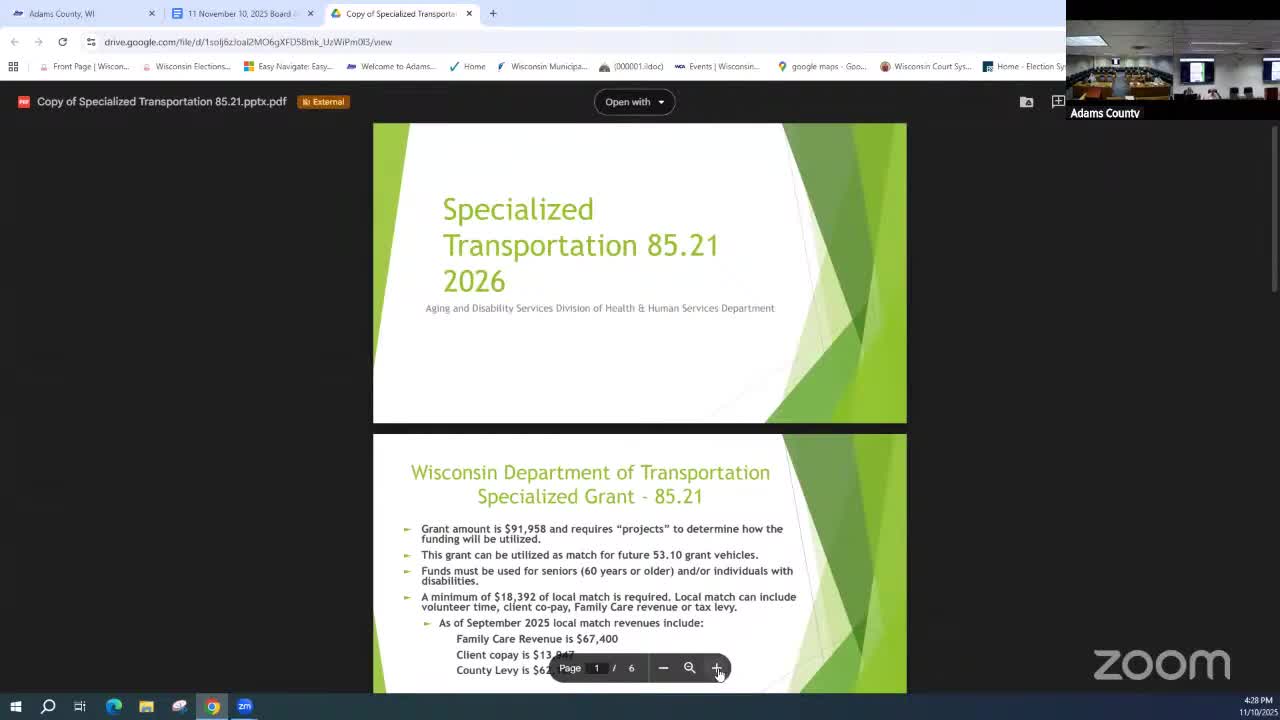Screen dimensions: 1280x720
Task: Switch to Google Chrome on the taskbar
Action: [212, 706]
